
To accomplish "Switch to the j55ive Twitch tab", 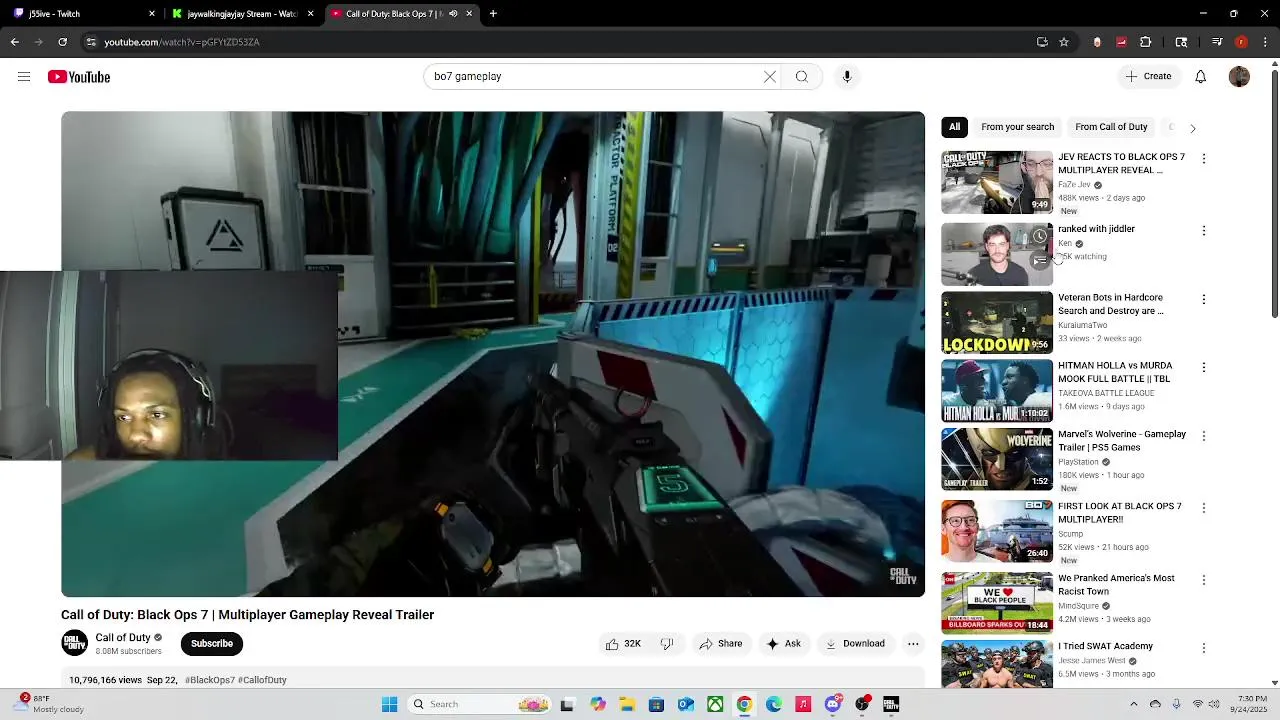I will point(84,14).
